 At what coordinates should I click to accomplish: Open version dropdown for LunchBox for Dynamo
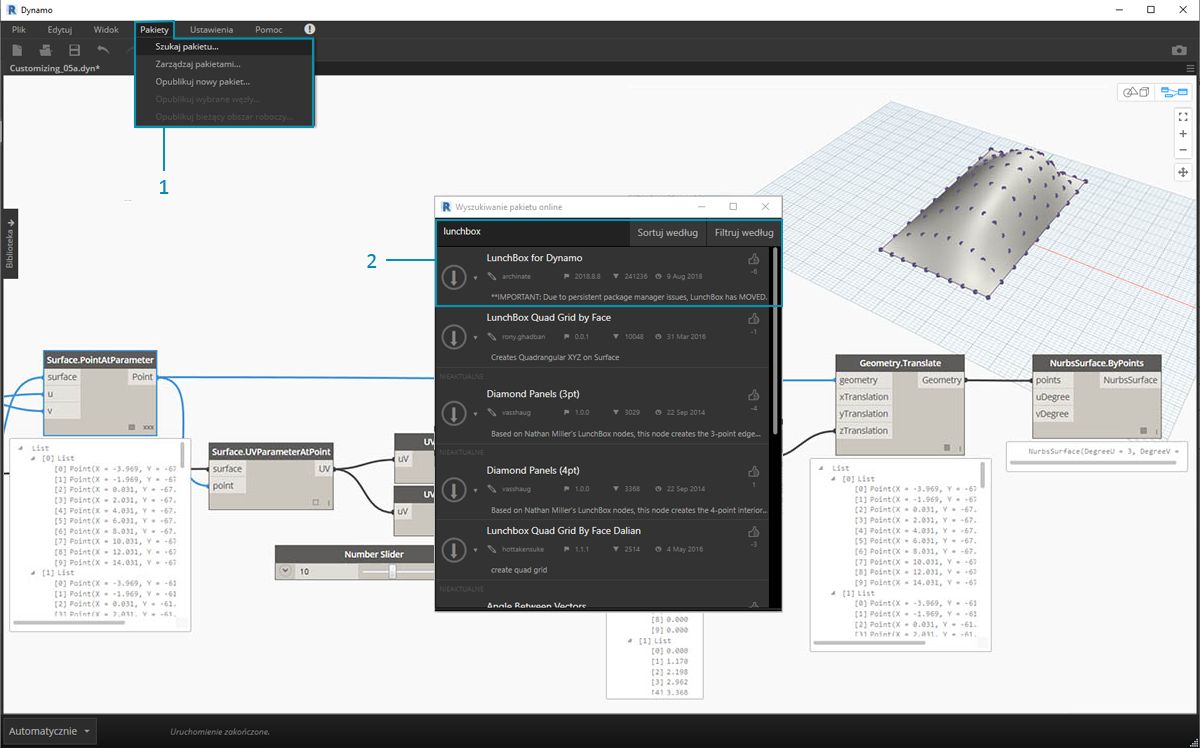coord(475,278)
